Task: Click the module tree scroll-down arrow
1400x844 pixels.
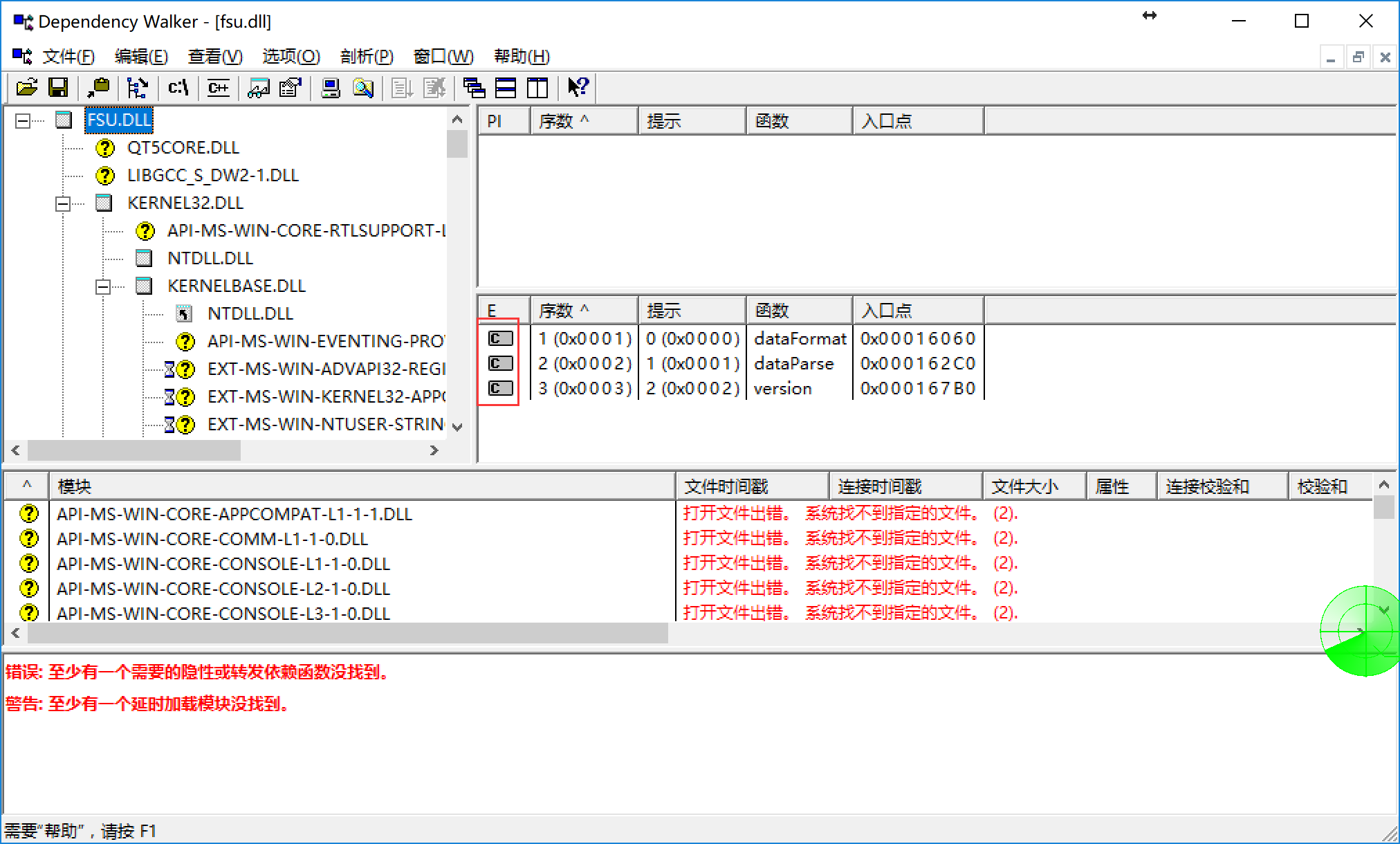Action: [x=457, y=427]
